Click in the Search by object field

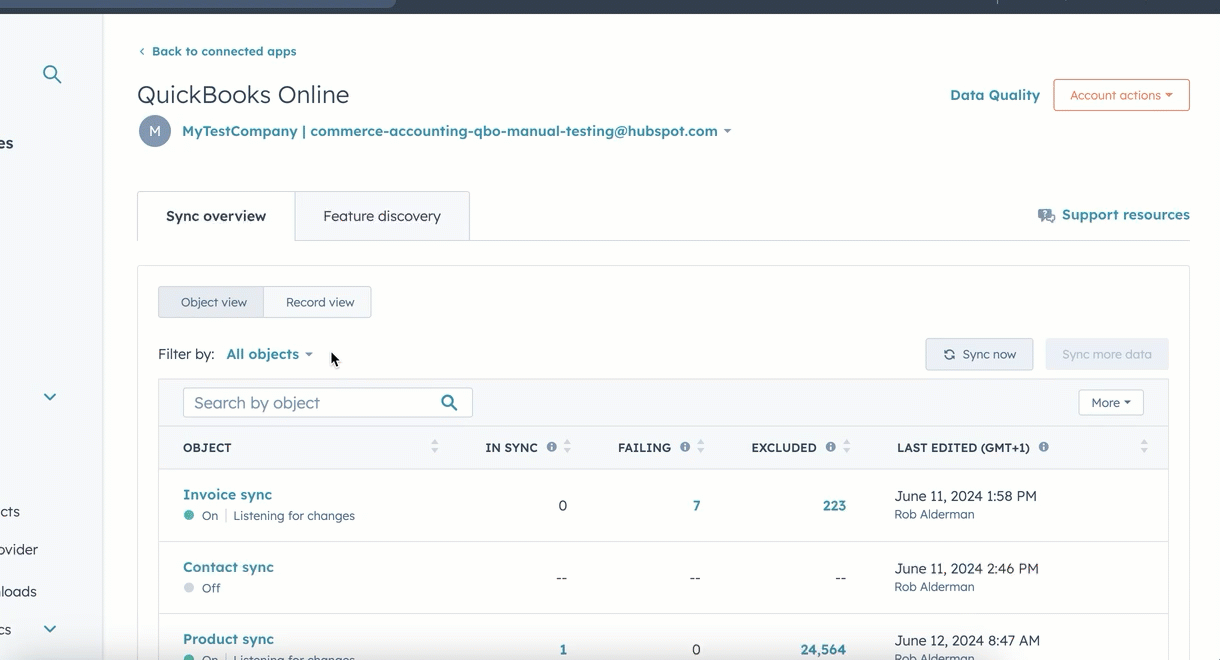(327, 403)
